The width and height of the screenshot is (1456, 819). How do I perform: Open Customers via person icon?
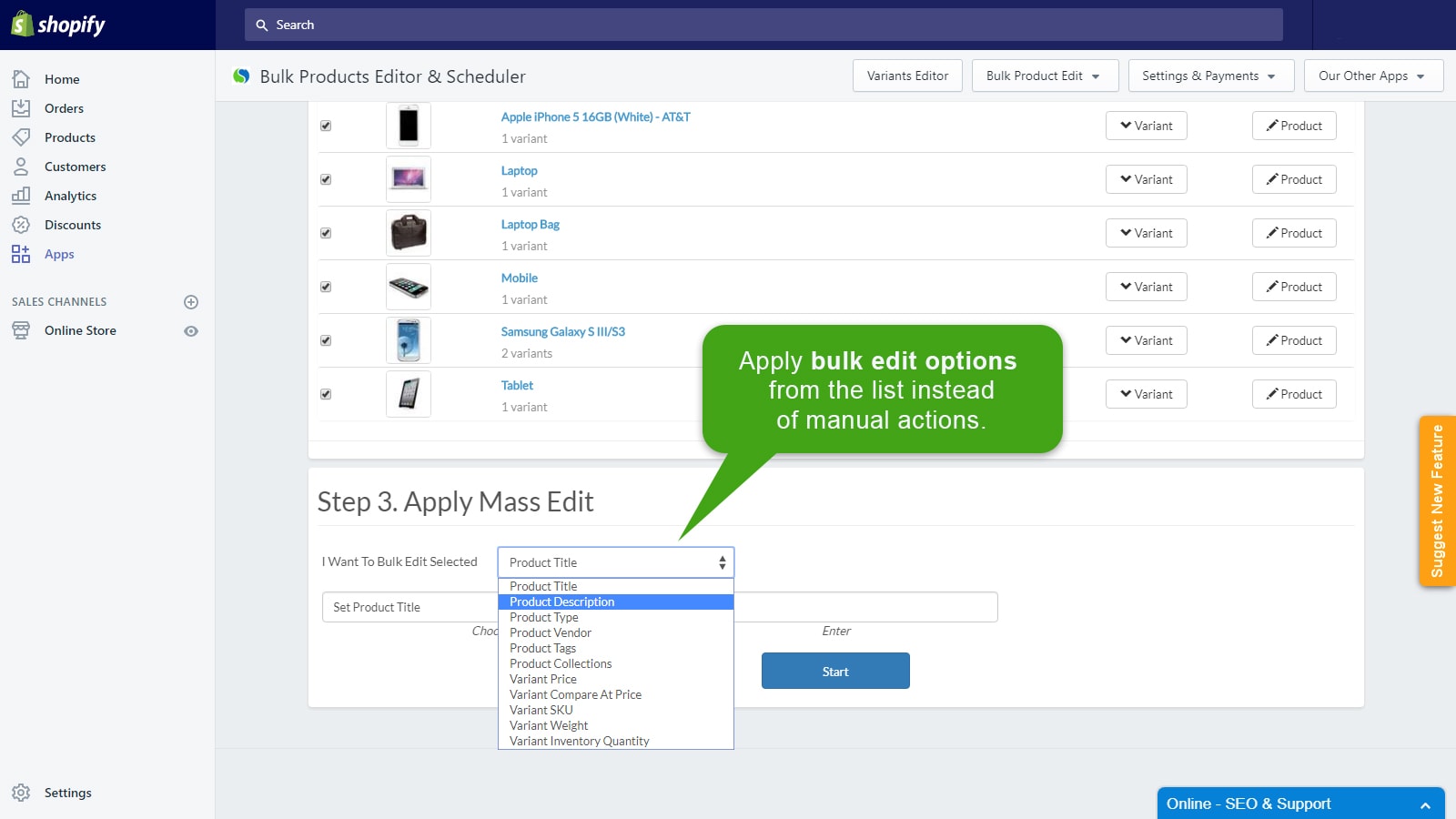[21, 167]
